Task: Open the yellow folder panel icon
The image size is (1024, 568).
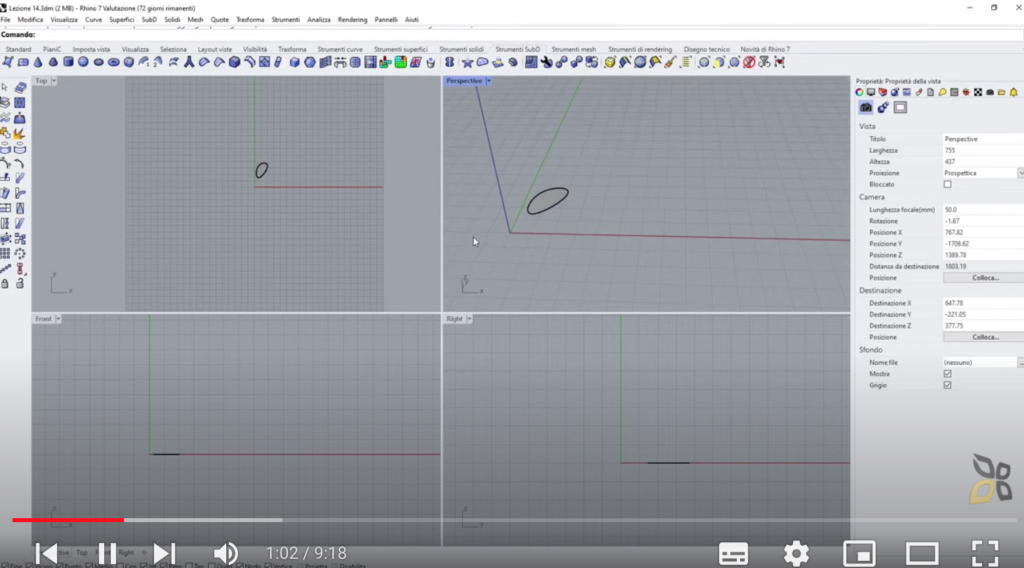Action: (x=1002, y=93)
